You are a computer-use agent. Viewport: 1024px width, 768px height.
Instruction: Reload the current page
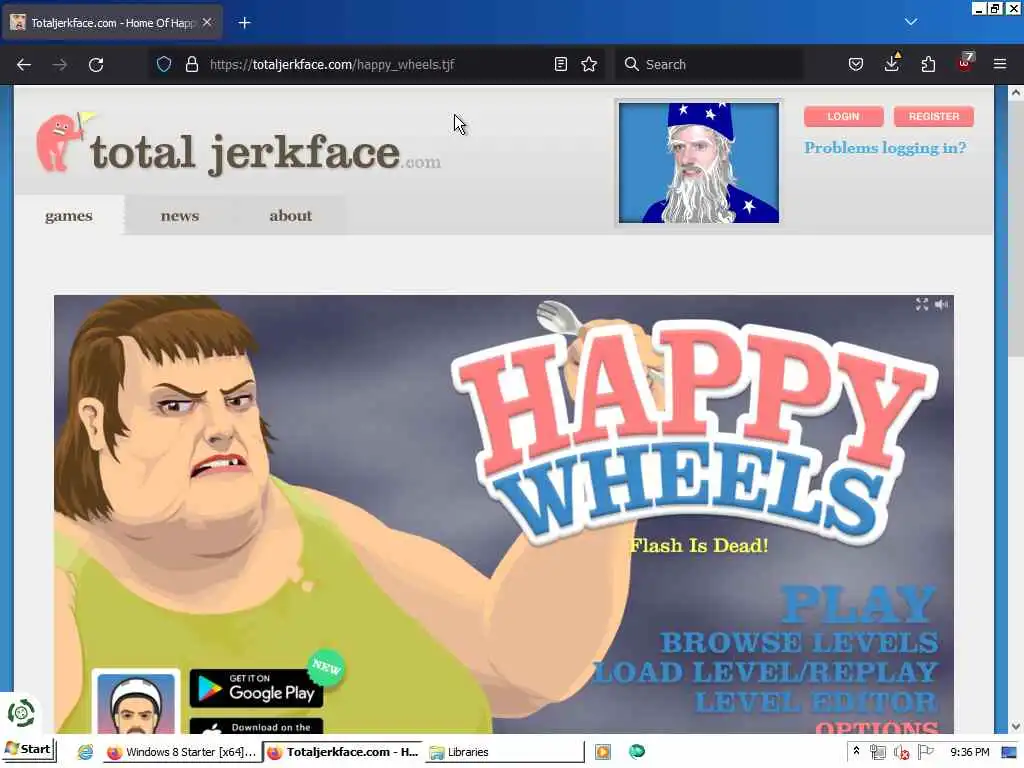tap(96, 65)
